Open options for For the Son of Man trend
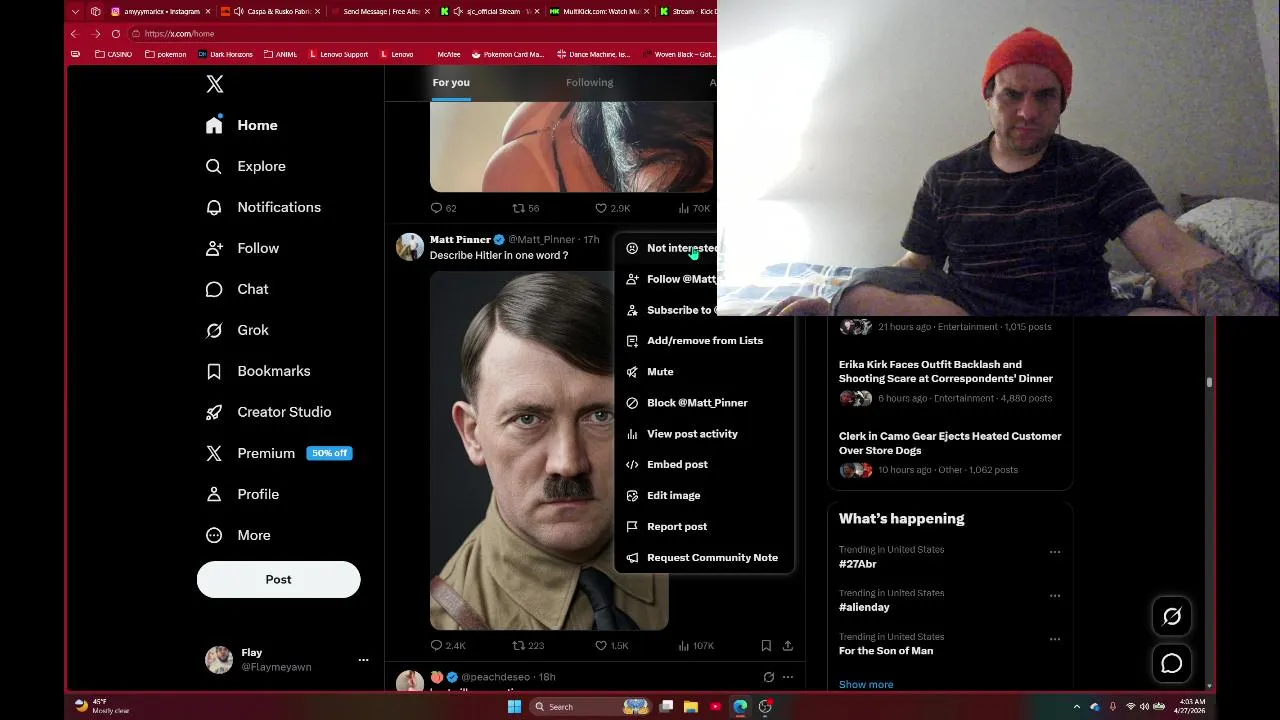Screen dimensions: 1280x720 tap(1054, 639)
